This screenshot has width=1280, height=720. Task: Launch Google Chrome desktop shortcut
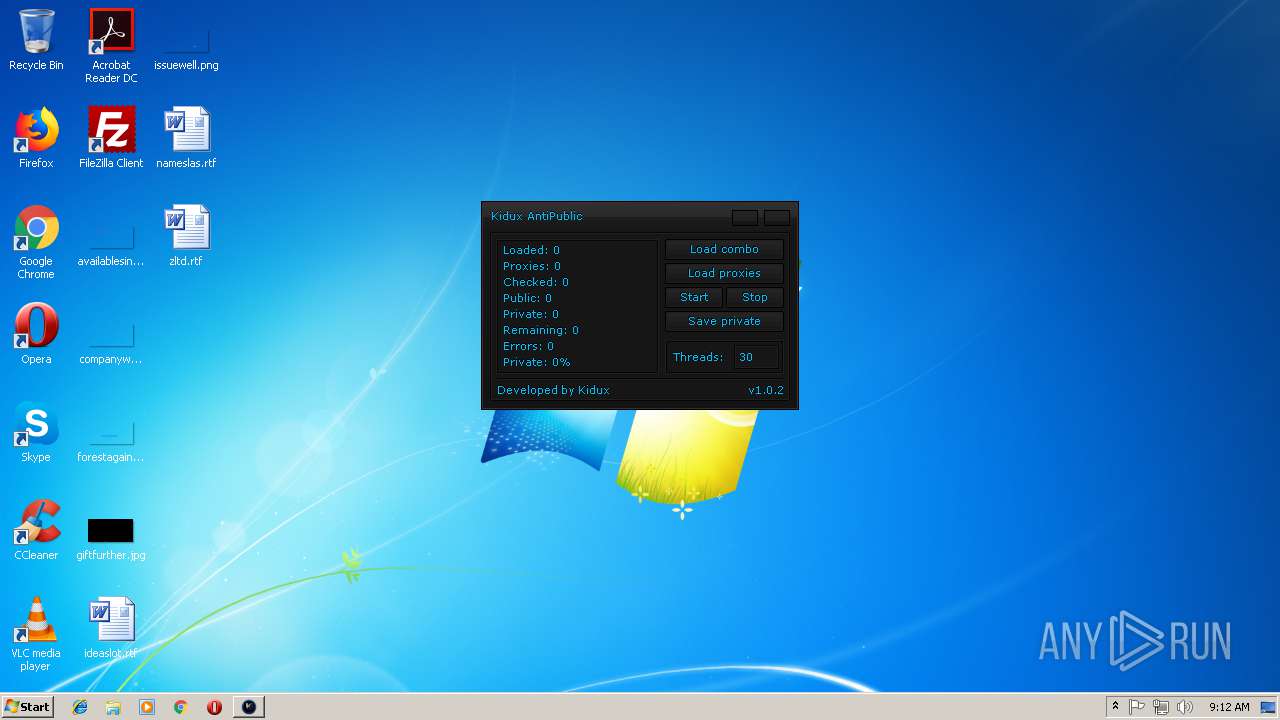click(36, 242)
